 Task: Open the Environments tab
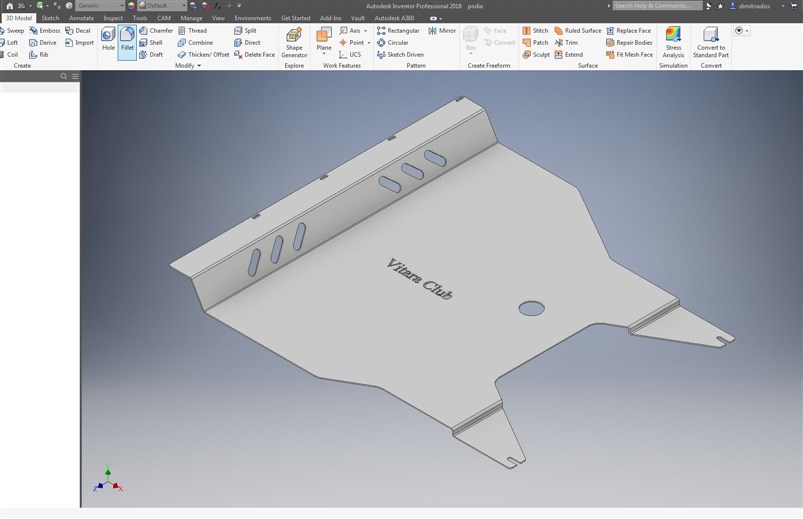click(253, 18)
